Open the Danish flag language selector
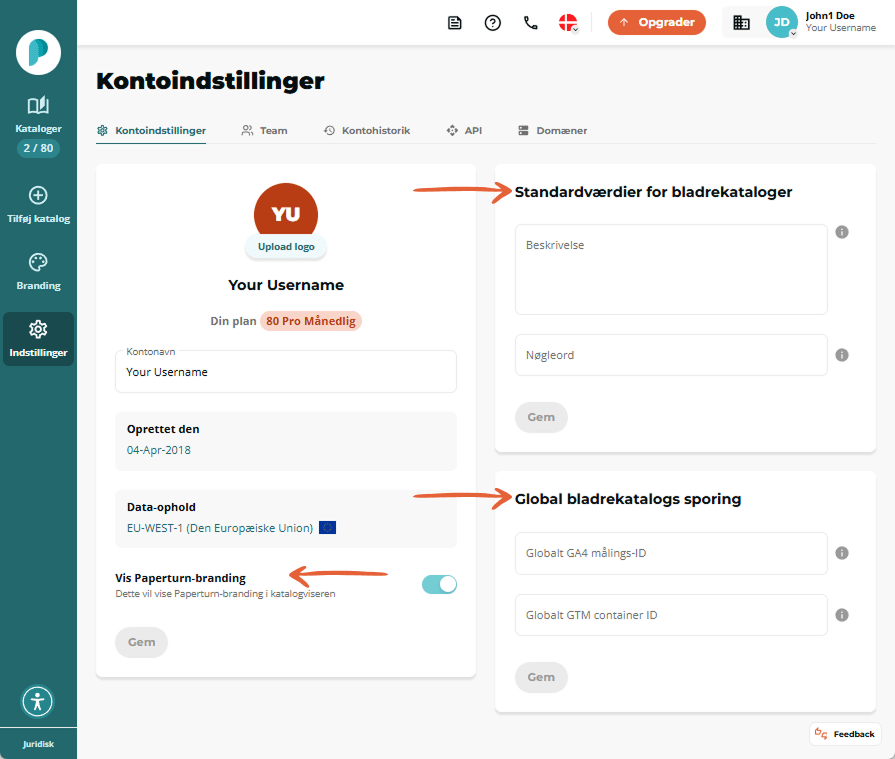Viewport: 895px width, 759px height. click(569, 23)
